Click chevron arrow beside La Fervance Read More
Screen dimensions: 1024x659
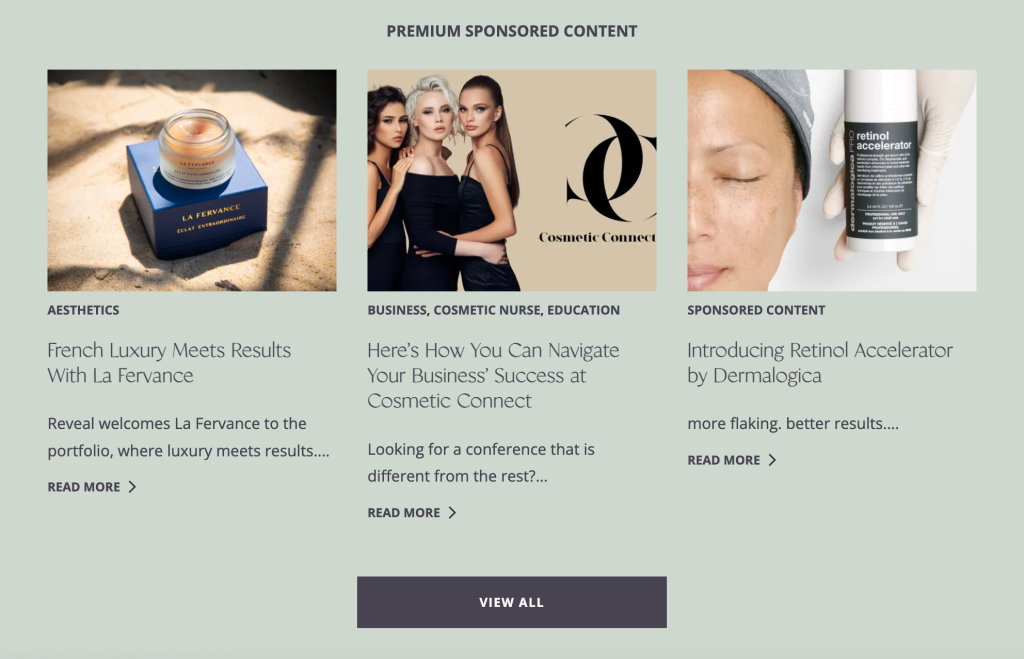pyautogui.click(x=133, y=487)
